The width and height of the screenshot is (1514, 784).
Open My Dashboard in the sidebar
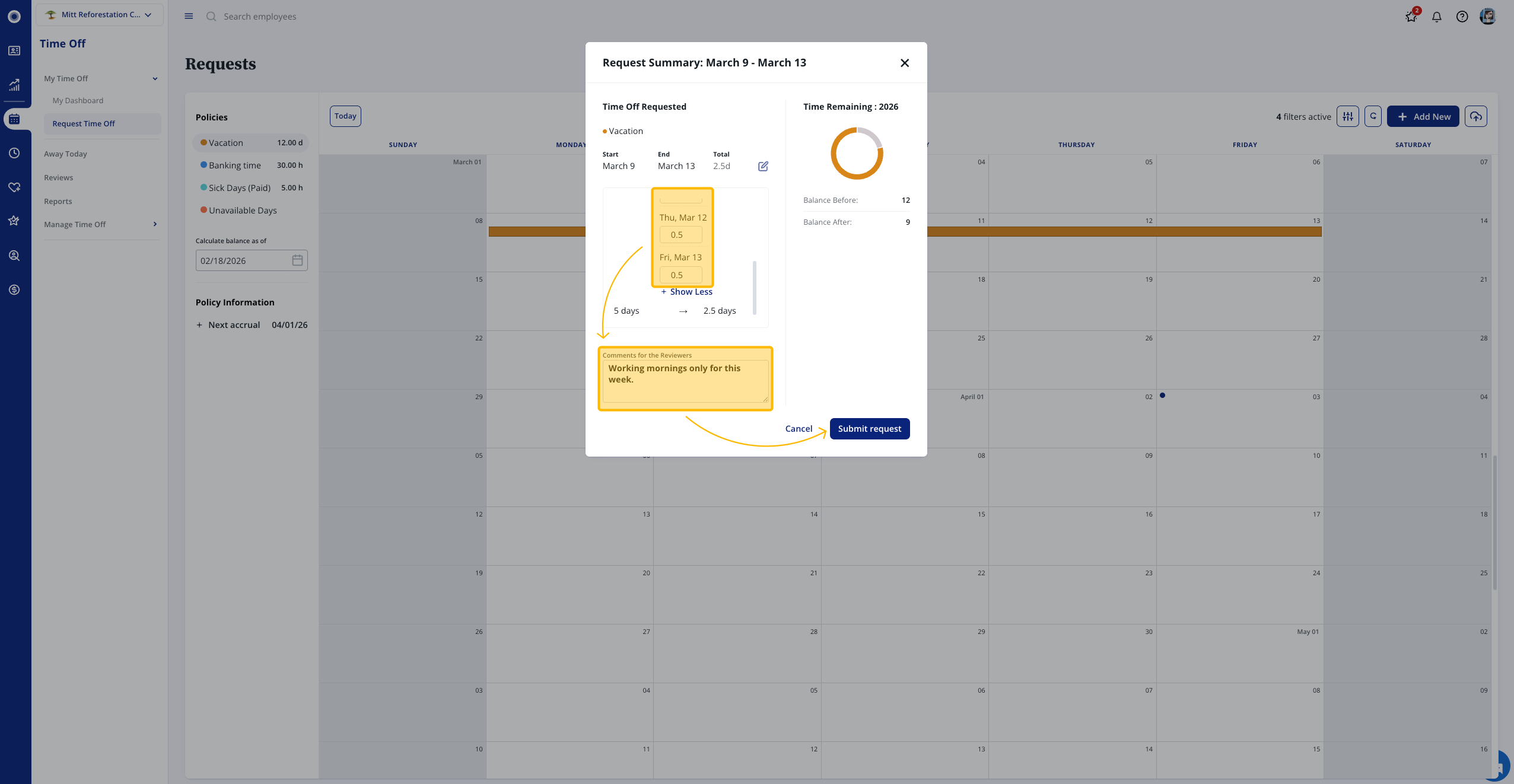tap(78, 101)
